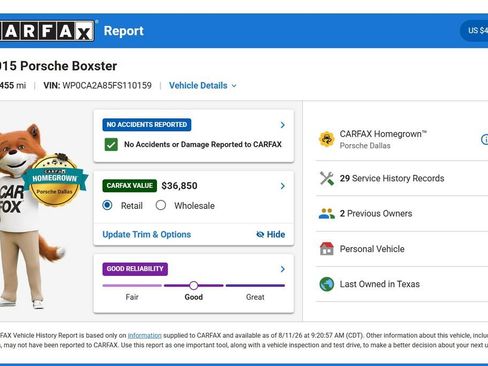488x366 pixels.
Task: Click 29 Service History Records text
Action: coord(392,178)
